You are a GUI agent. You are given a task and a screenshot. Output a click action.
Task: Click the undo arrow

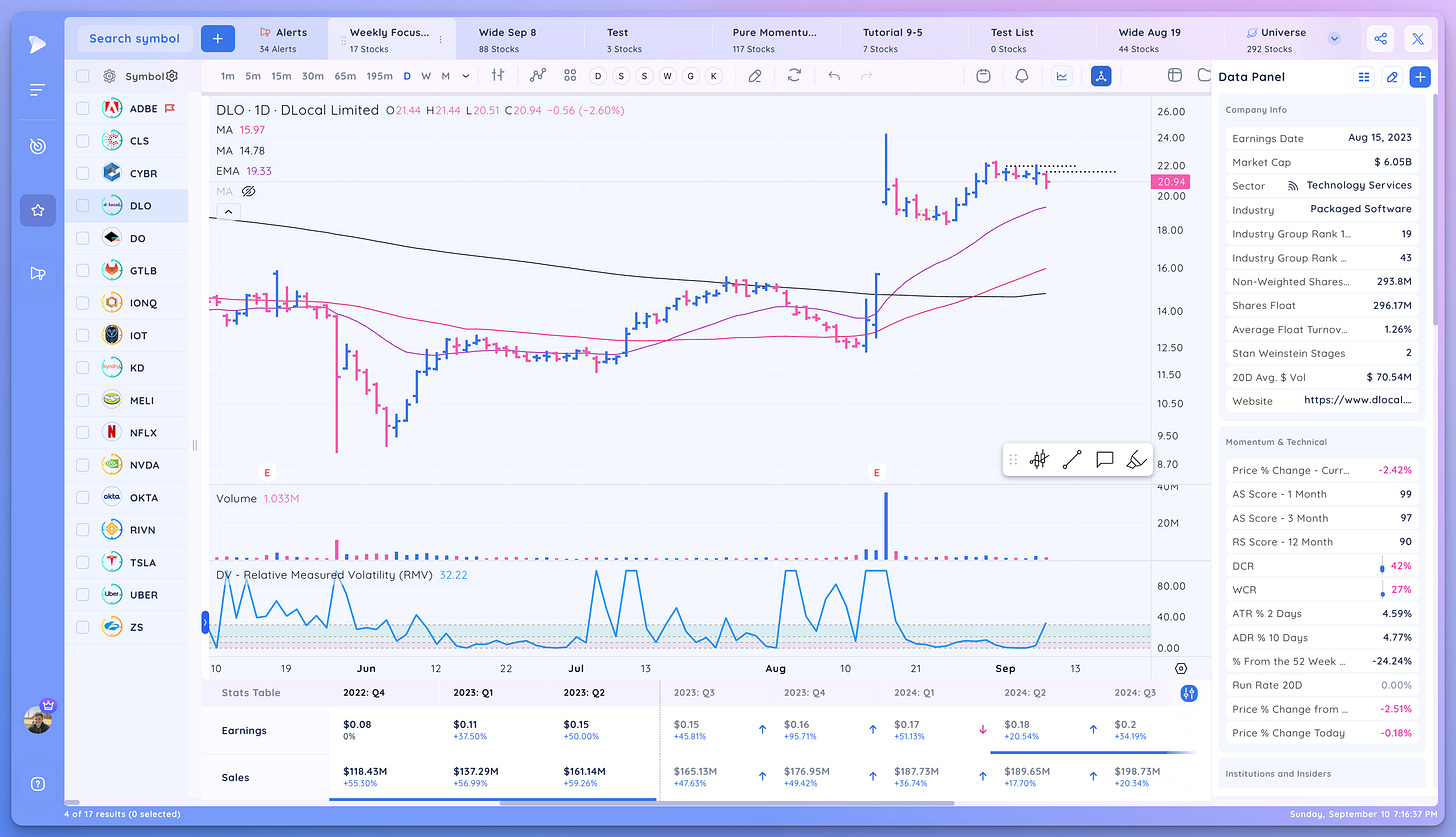click(834, 75)
